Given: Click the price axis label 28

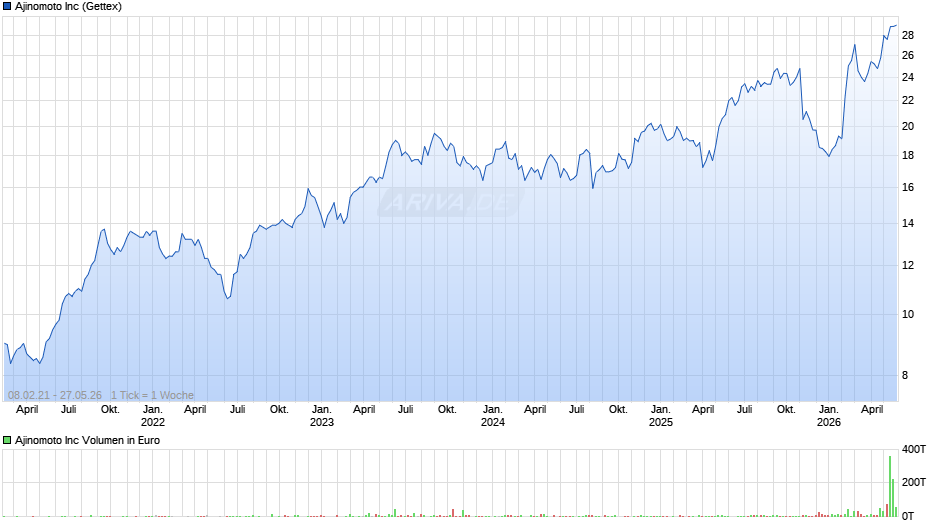Looking at the screenshot, I should point(908,35).
